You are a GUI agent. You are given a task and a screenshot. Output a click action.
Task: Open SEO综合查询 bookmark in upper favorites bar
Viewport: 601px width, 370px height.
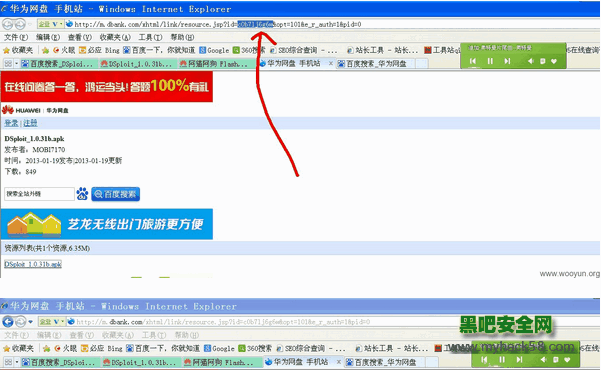click(304, 50)
